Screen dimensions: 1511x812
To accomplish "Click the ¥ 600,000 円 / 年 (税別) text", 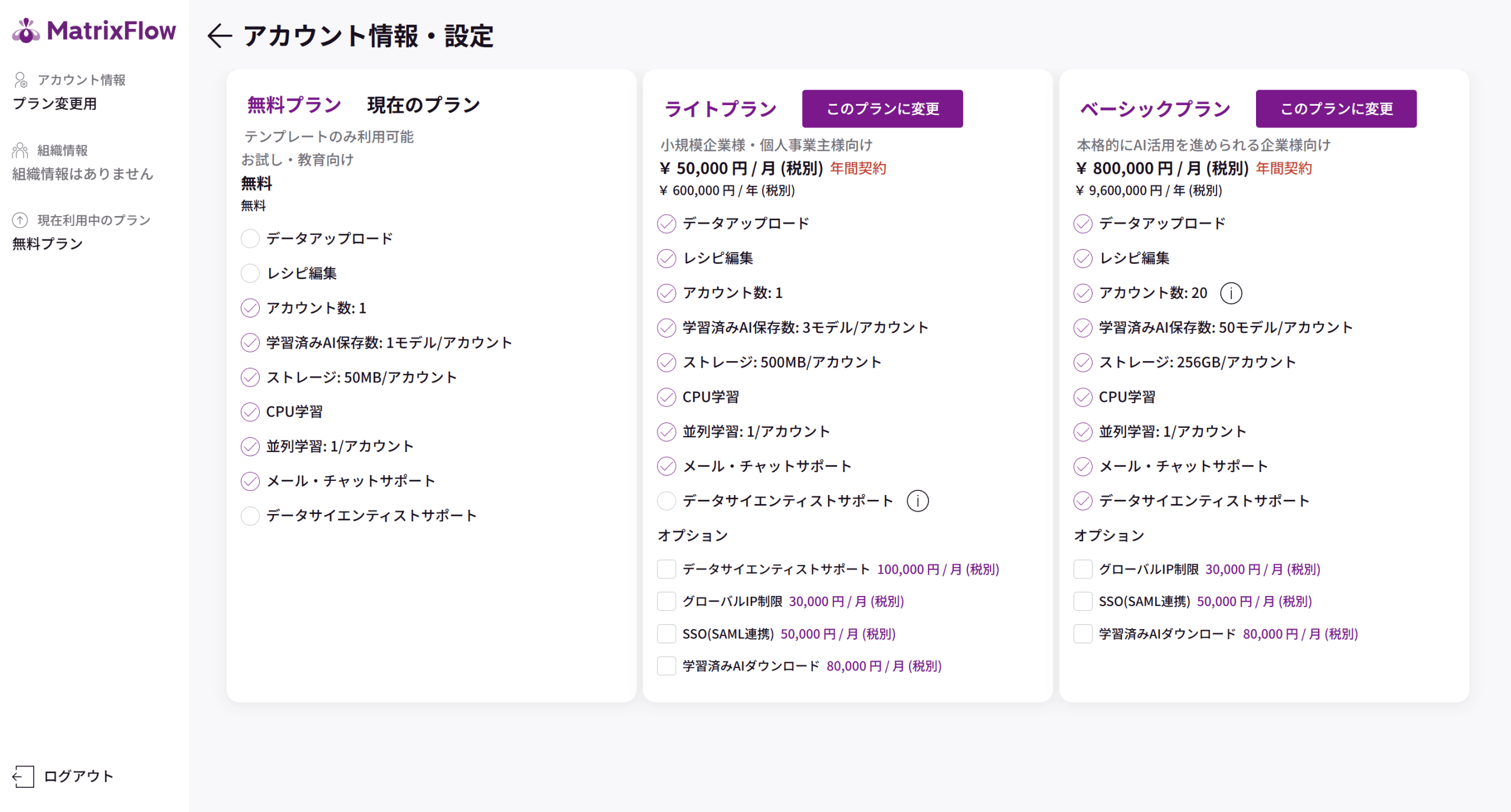I will pos(727,191).
